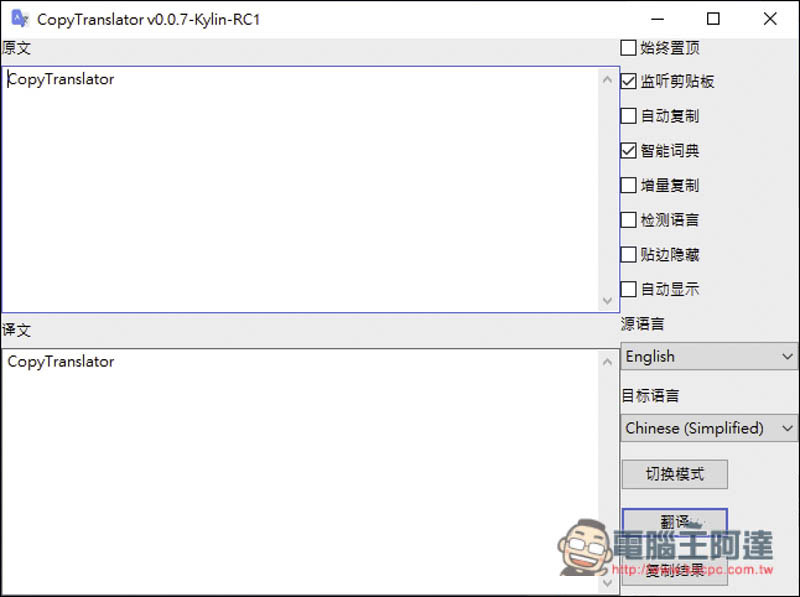Disable the 智能词典 smart dictionary checkbox

point(629,151)
